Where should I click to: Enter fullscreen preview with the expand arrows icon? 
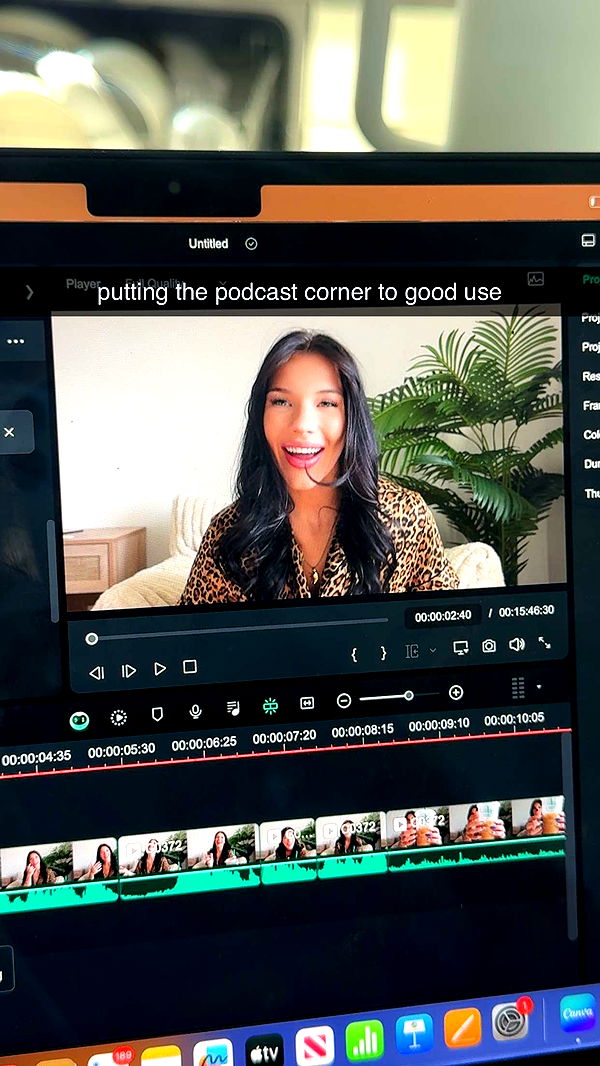(x=545, y=643)
